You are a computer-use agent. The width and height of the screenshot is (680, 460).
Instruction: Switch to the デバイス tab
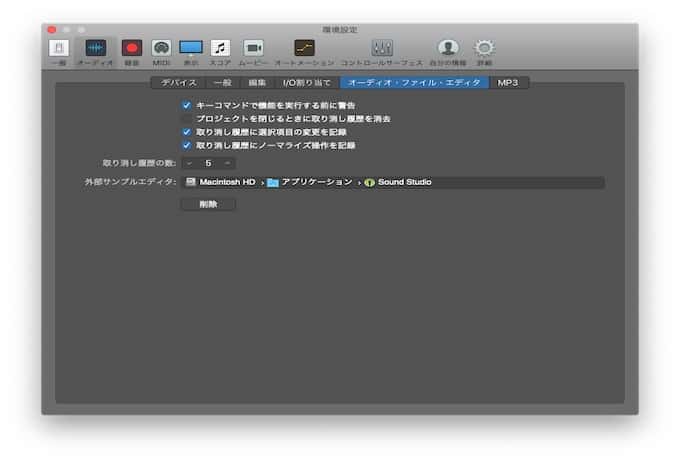point(178,82)
